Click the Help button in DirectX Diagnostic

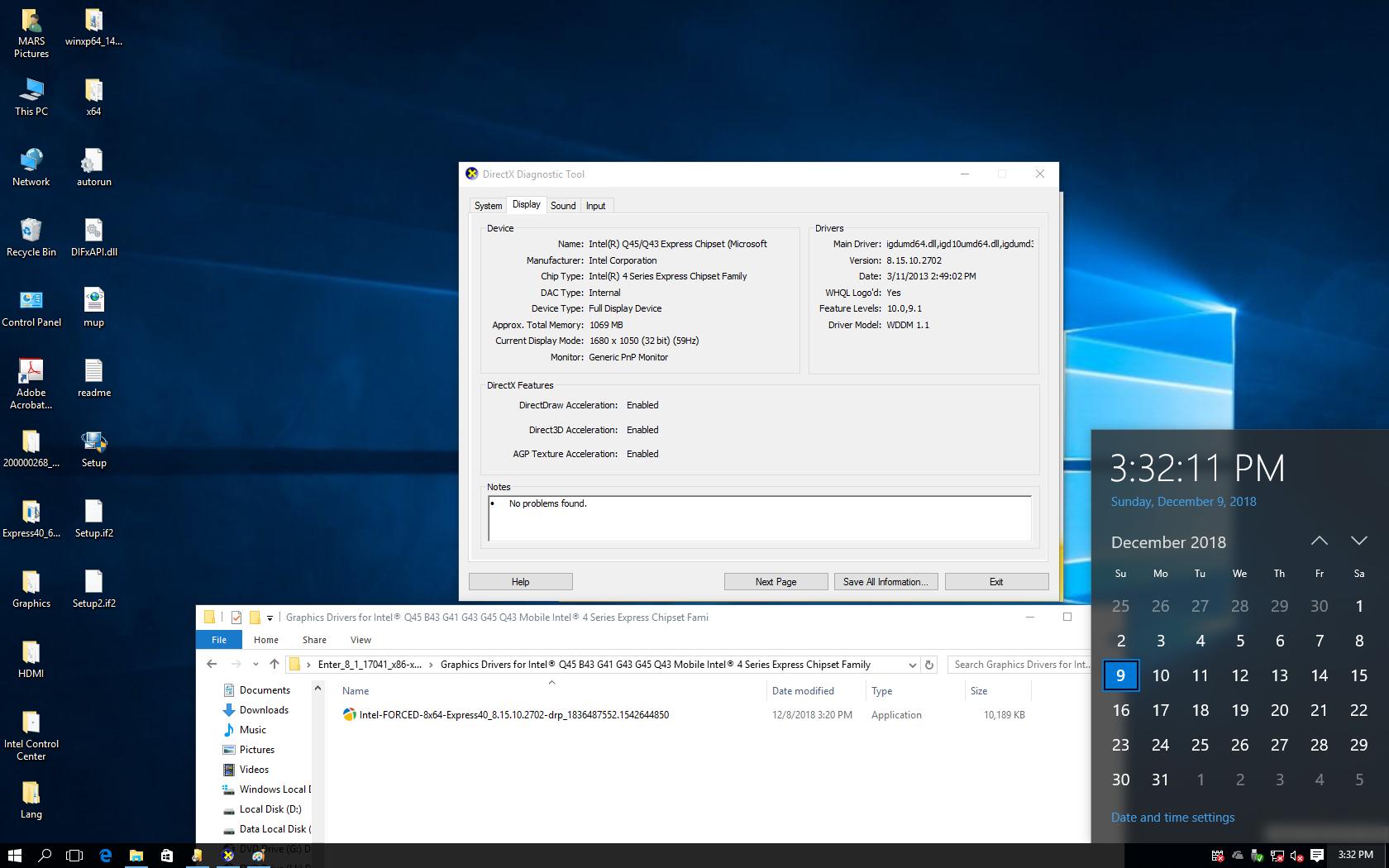[520, 582]
